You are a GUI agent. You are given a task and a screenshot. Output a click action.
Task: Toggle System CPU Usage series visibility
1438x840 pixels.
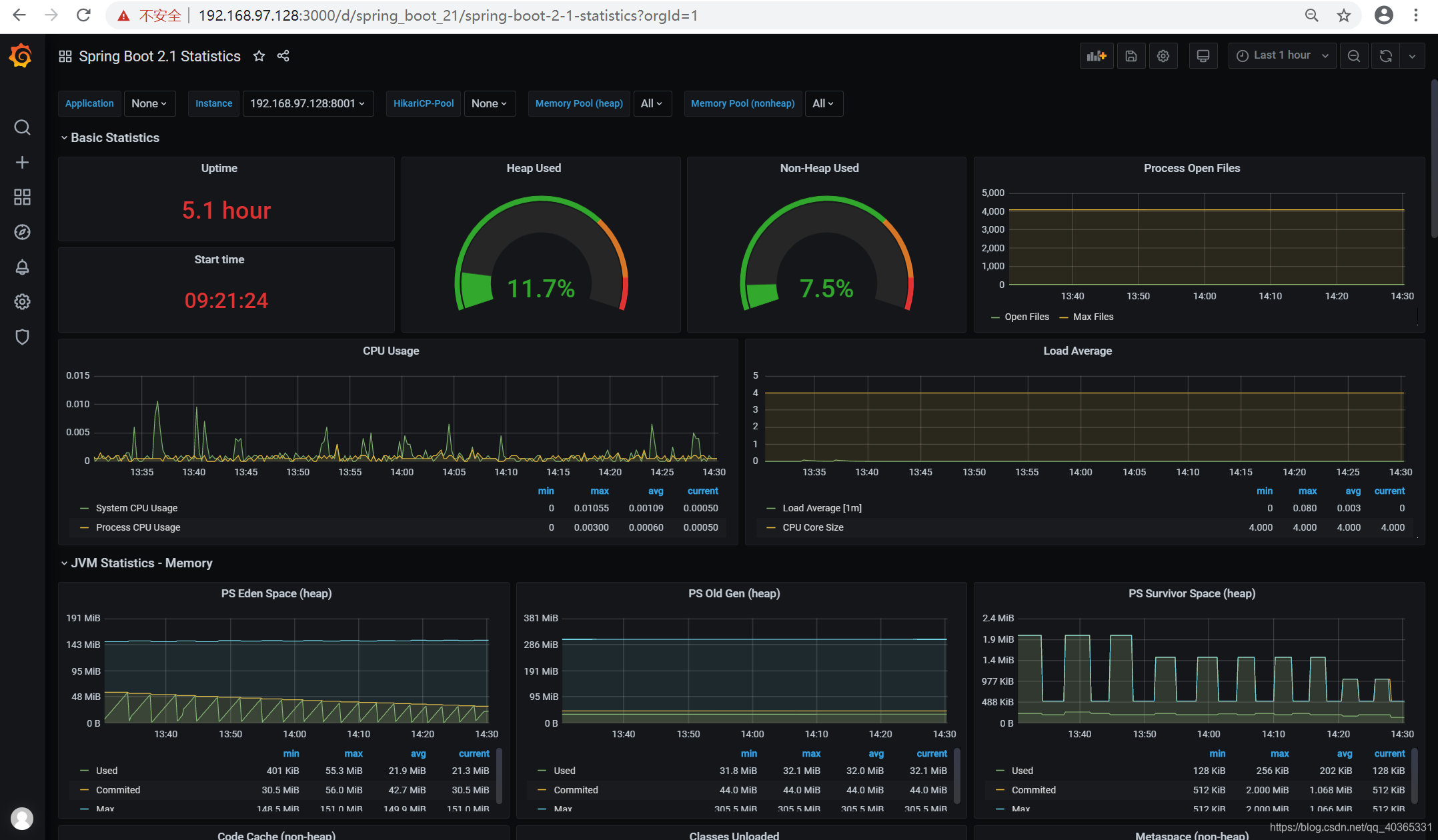[137, 509]
